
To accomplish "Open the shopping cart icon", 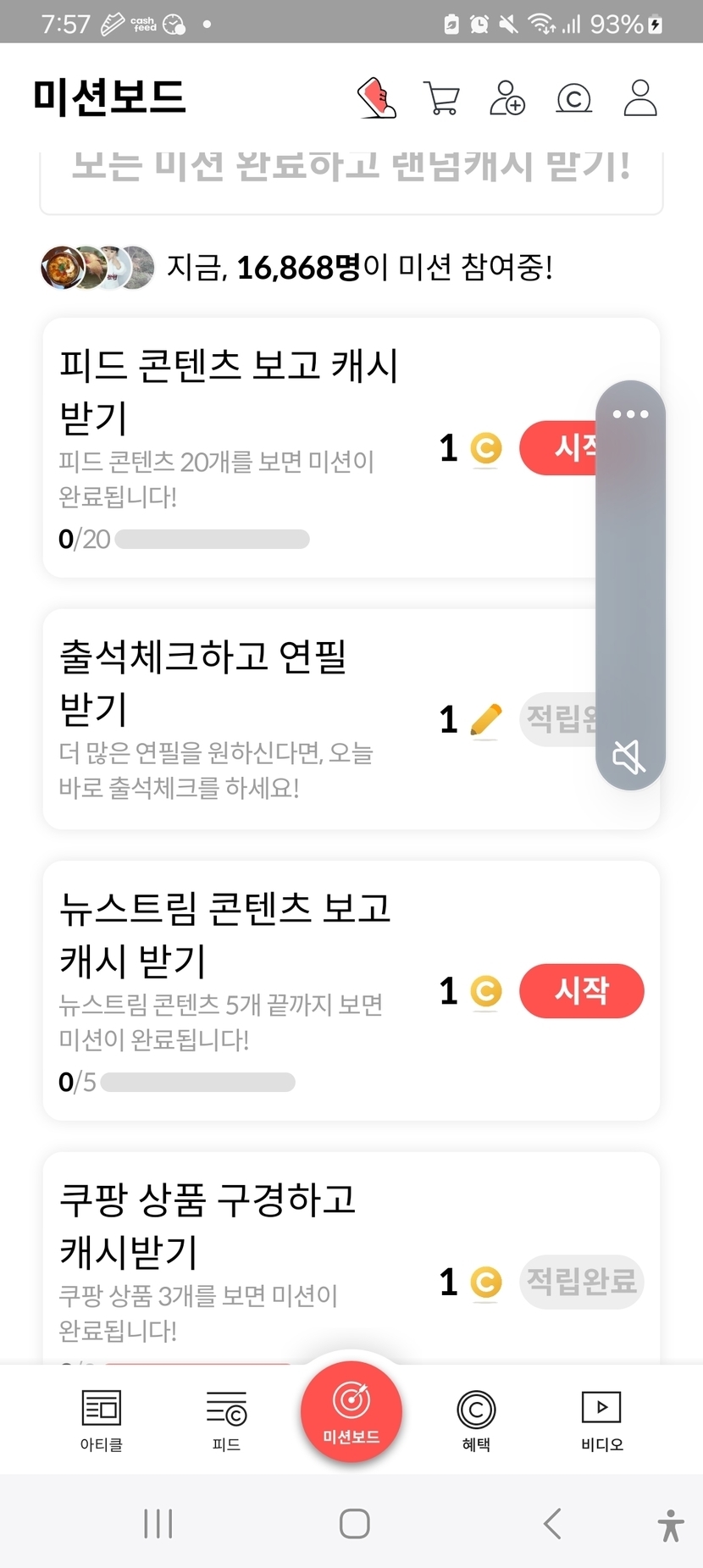I will coord(441,98).
